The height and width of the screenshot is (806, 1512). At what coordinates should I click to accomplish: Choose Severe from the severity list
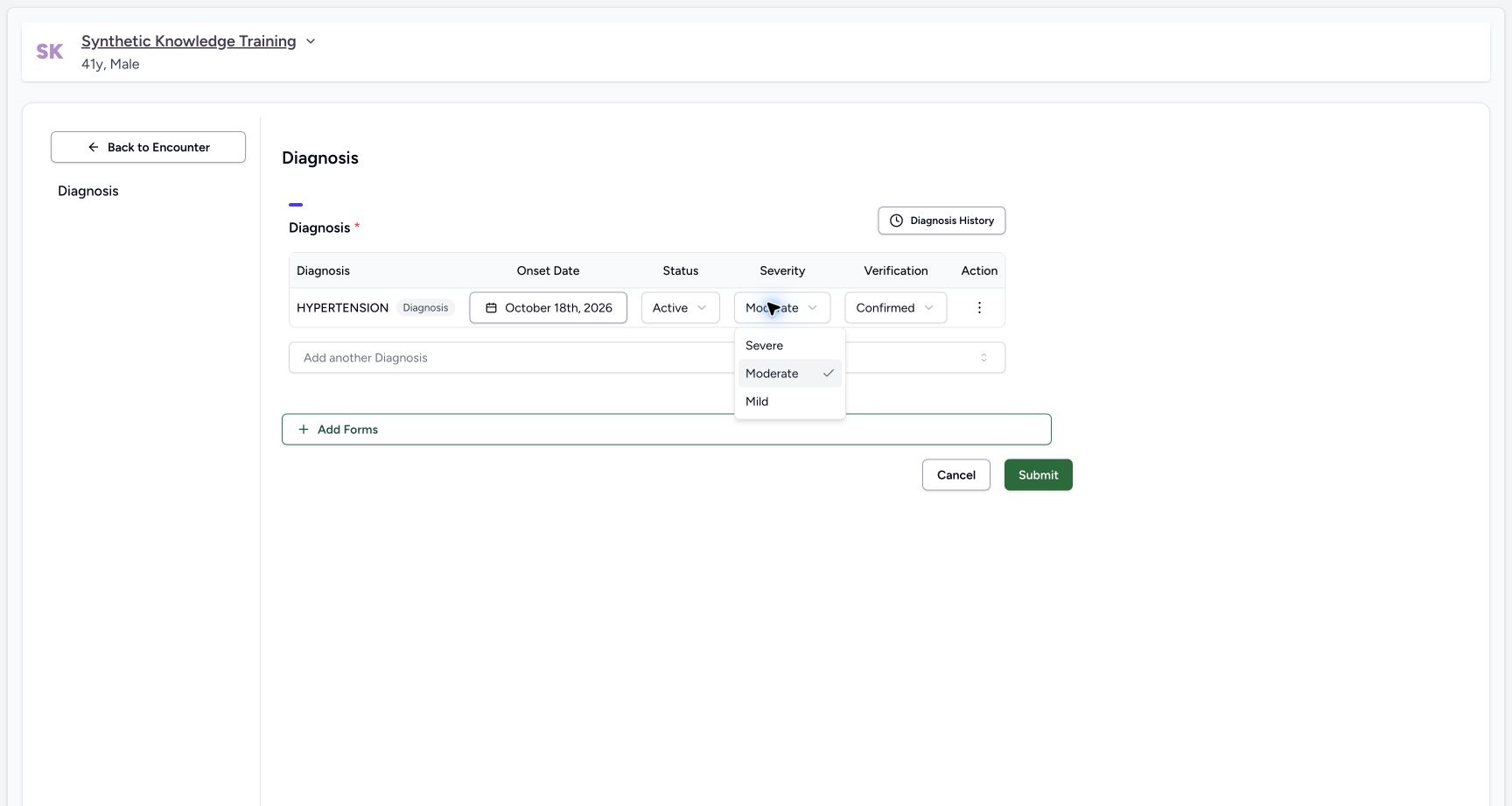789,346
